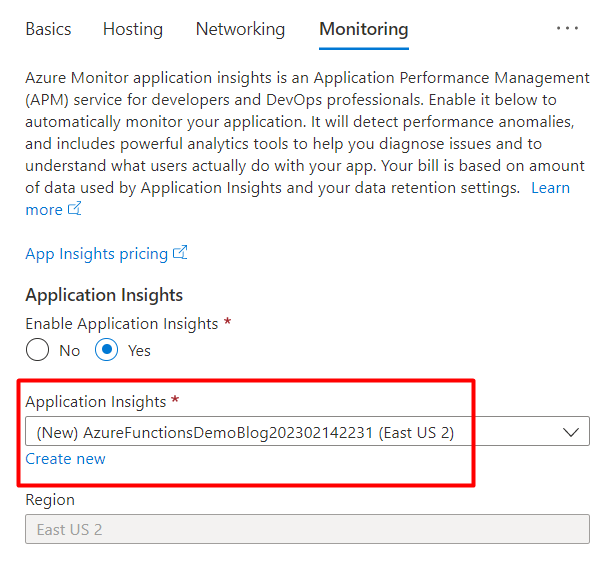Switch to the Basics tab

[x=48, y=29]
